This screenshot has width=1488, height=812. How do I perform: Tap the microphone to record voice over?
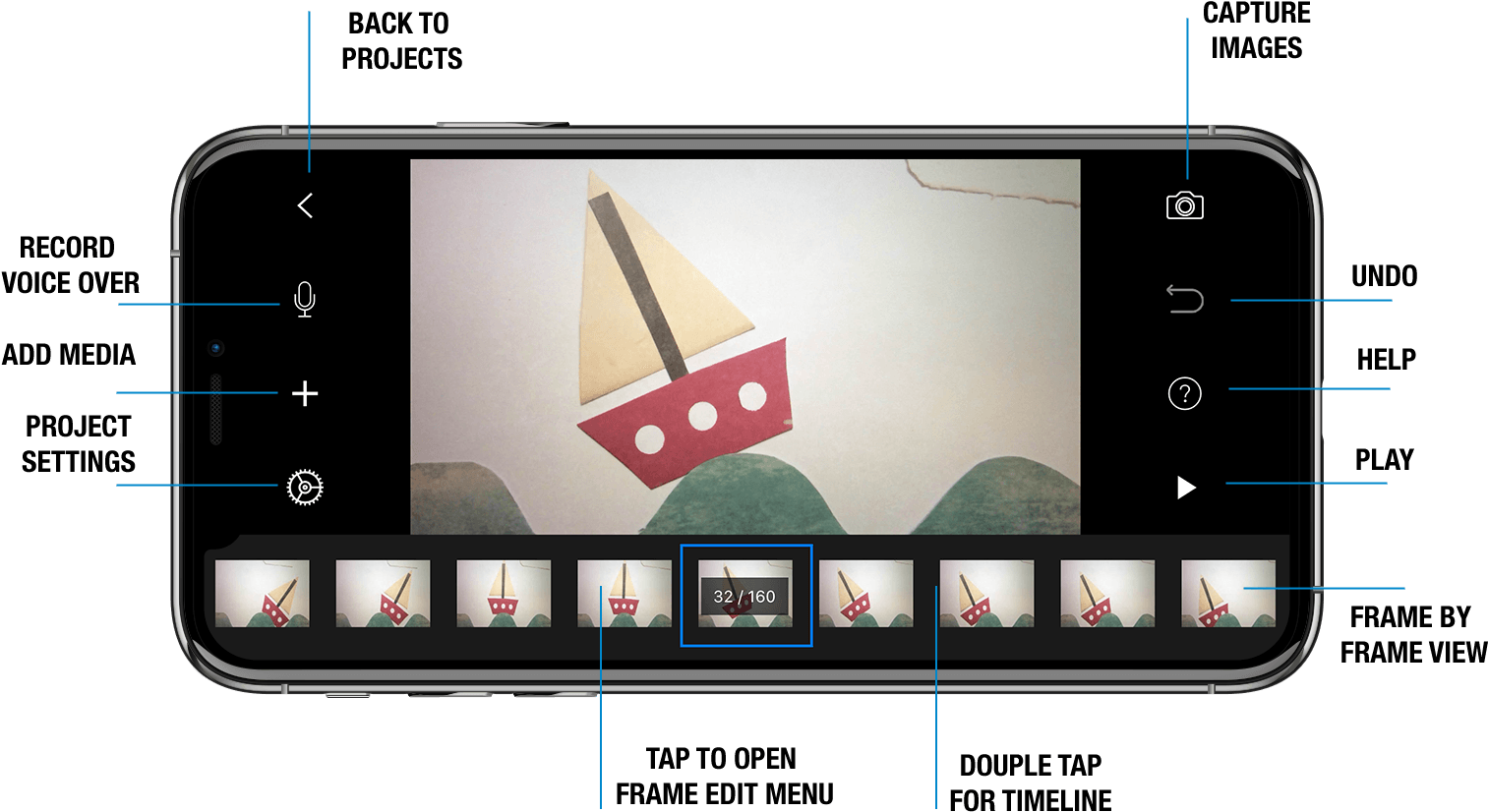coord(305,299)
